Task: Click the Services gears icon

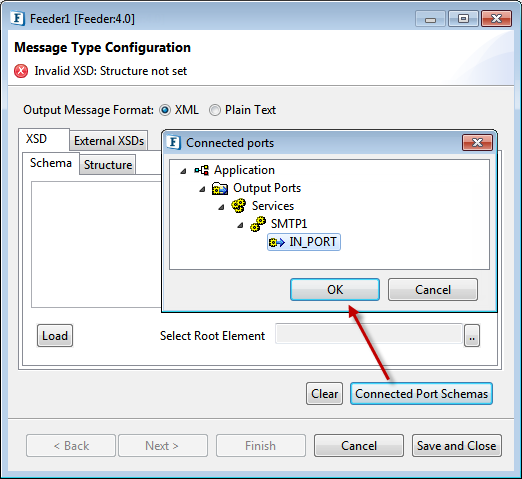Action: click(239, 206)
